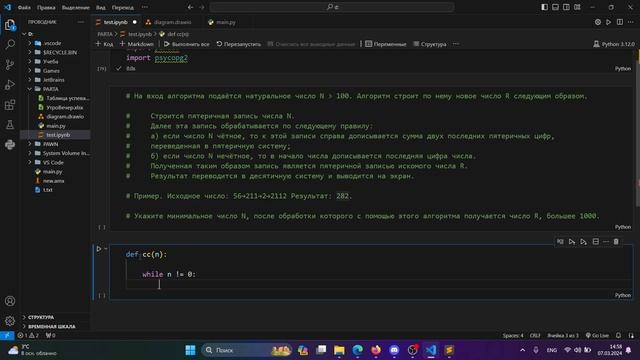Click inside the command center search box

click(332, 7)
